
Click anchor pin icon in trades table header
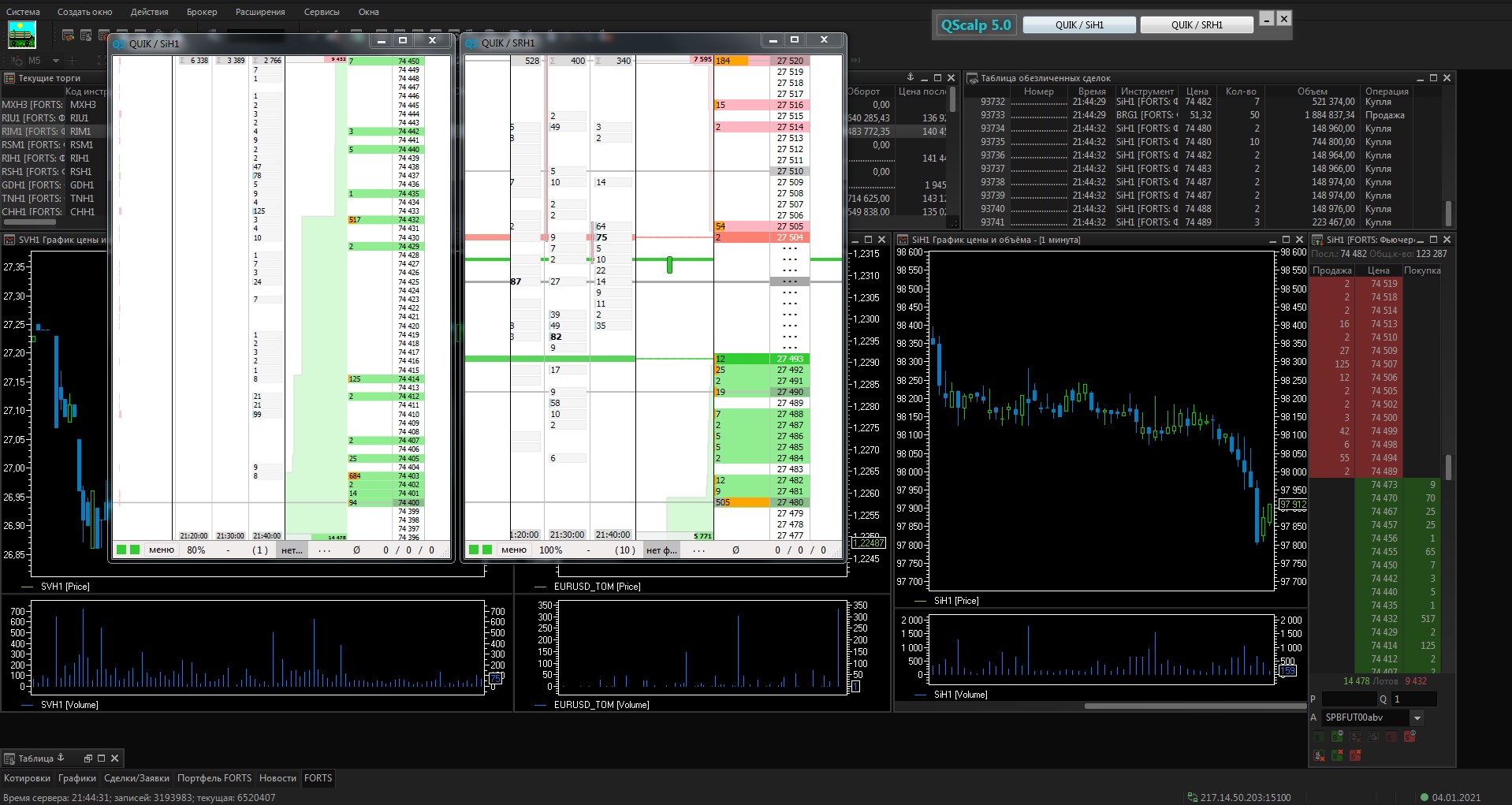[910, 77]
